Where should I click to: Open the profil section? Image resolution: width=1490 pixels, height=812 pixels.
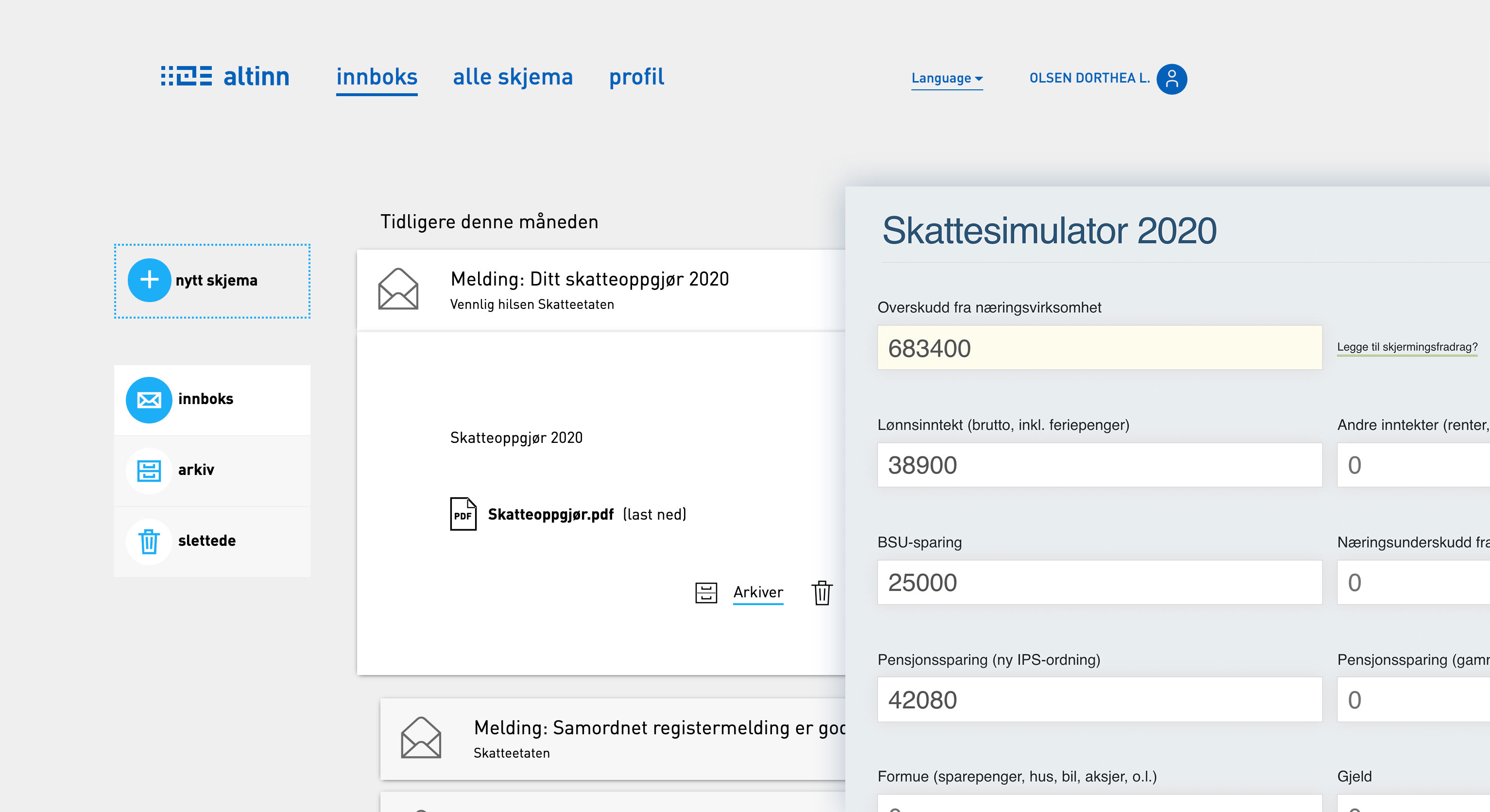pos(635,77)
